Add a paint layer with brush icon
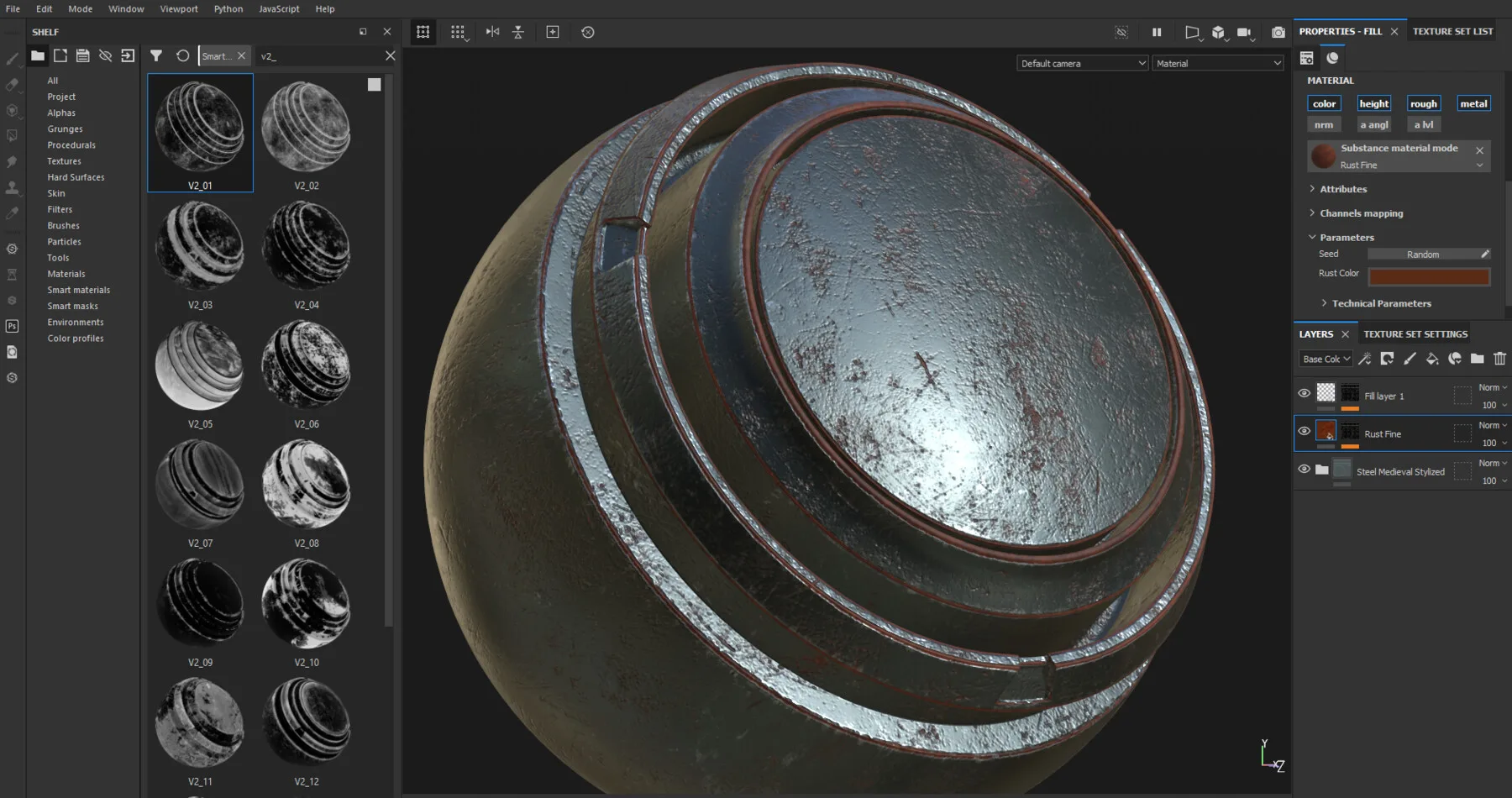This screenshot has height=798, width=1512. point(1410,359)
